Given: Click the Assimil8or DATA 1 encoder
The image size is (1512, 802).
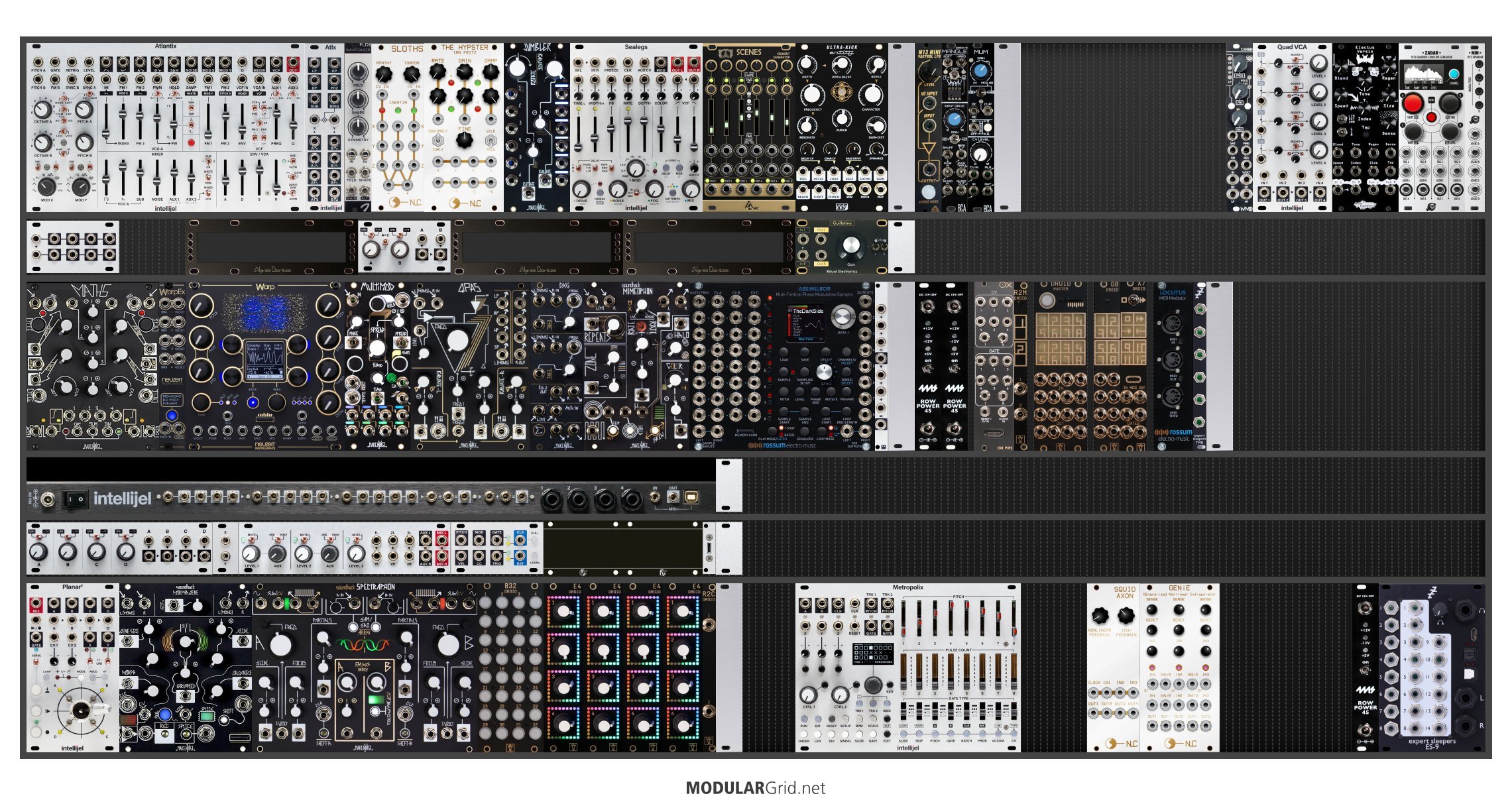Looking at the screenshot, I should 842,316.
